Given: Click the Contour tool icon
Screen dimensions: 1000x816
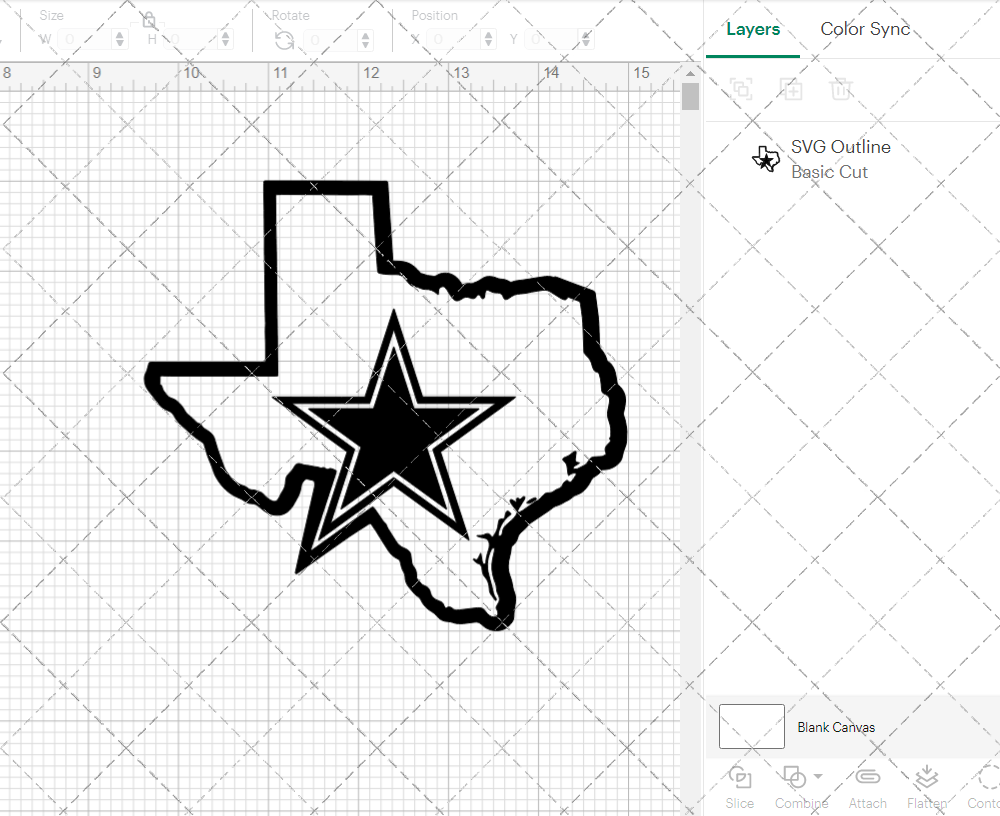Looking at the screenshot, I should [x=987, y=778].
